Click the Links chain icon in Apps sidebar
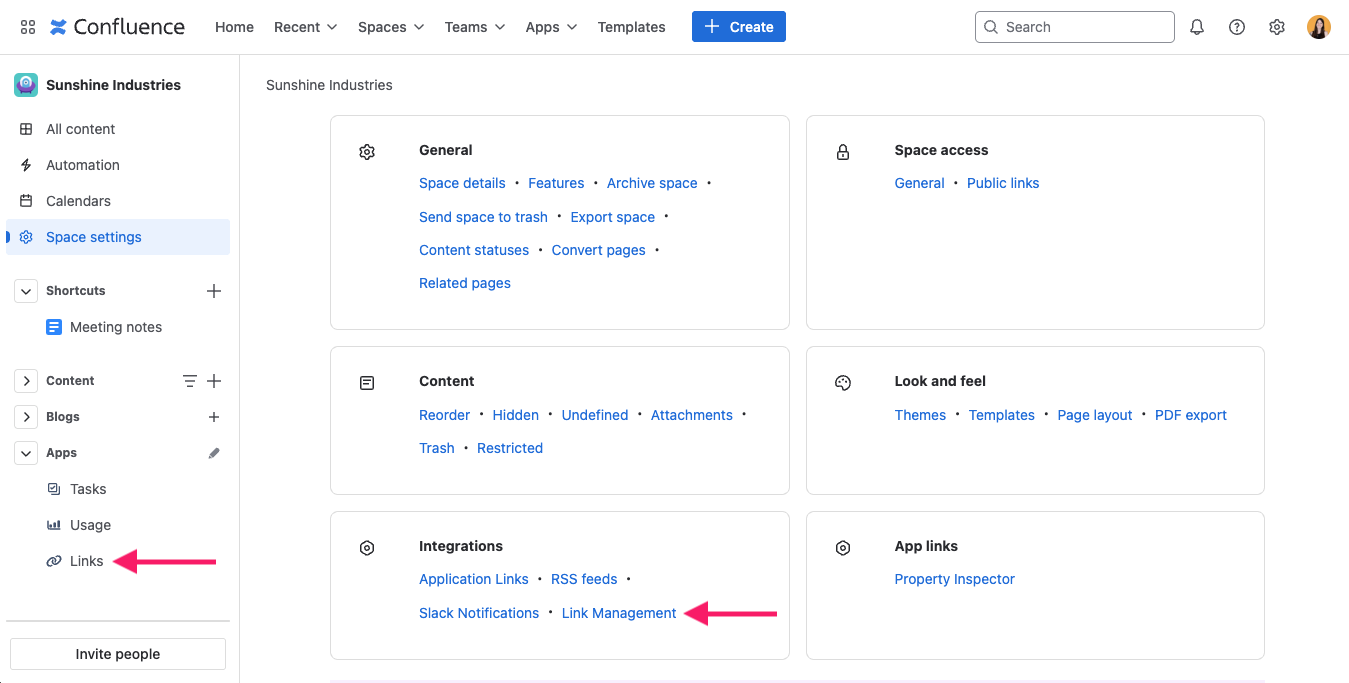This screenshot has width=1349, height=683. 54,561
